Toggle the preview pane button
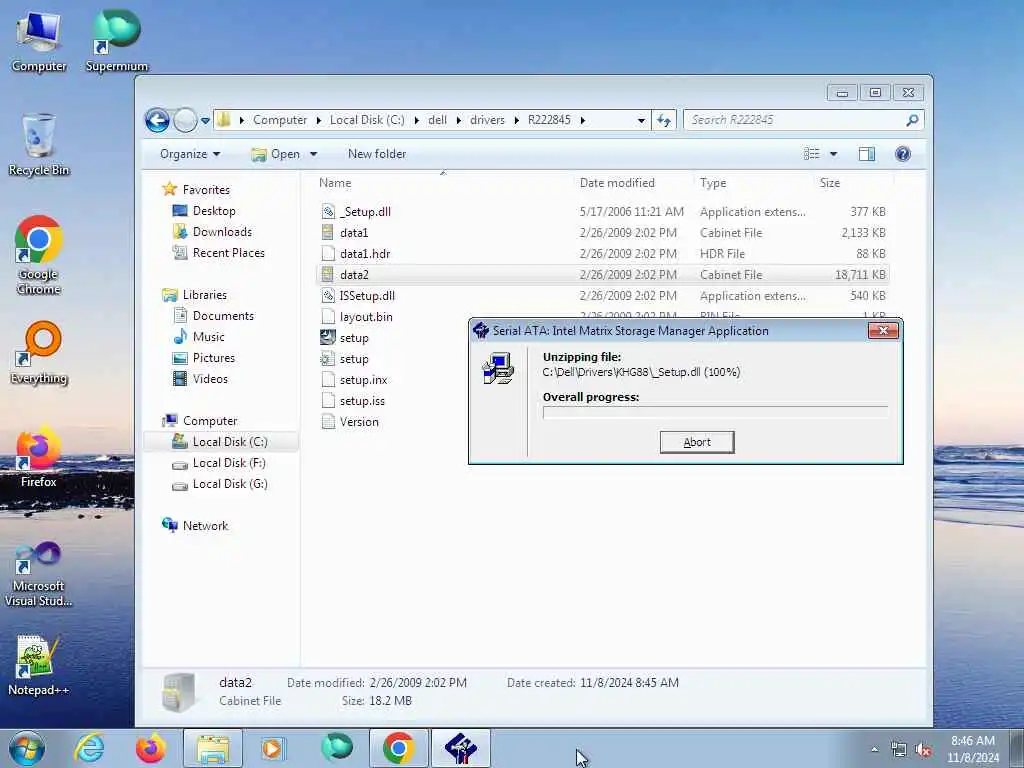 click(x=867, y=154)
